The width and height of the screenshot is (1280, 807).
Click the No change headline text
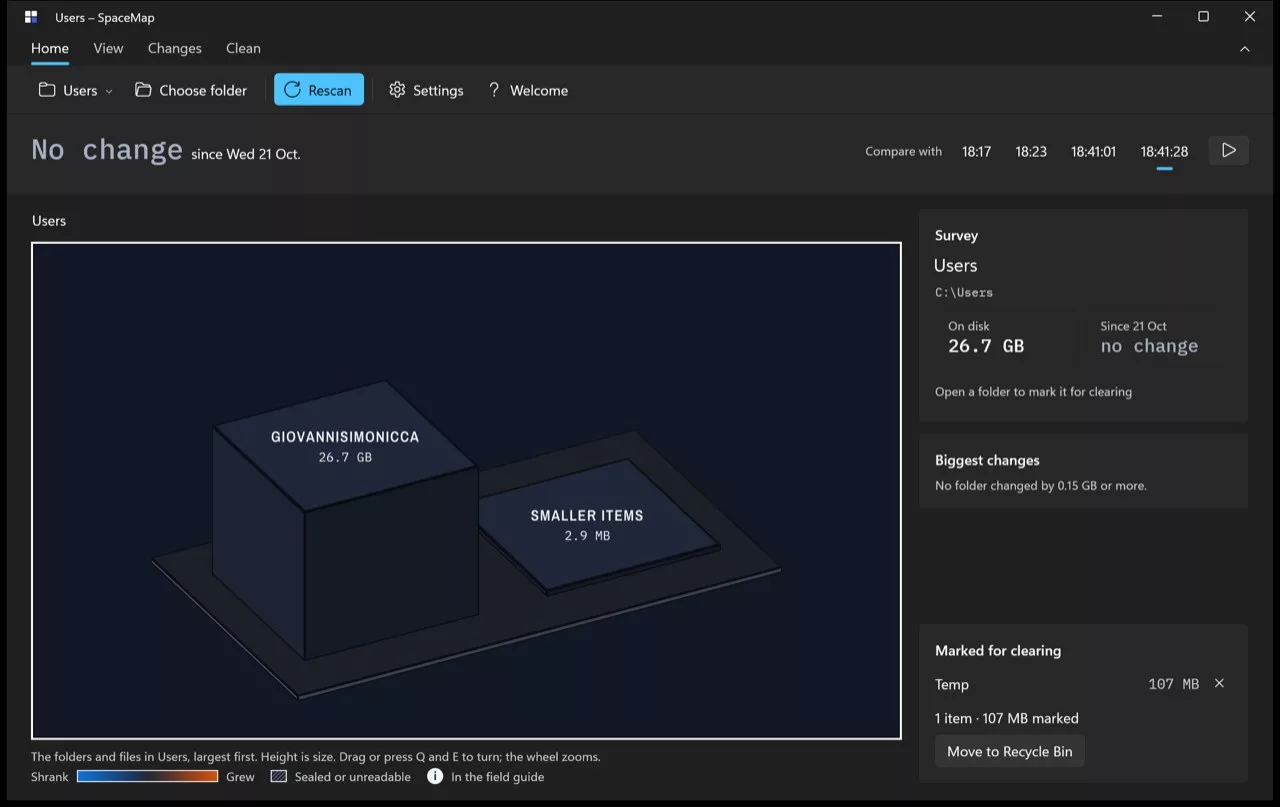click(107, 150)
